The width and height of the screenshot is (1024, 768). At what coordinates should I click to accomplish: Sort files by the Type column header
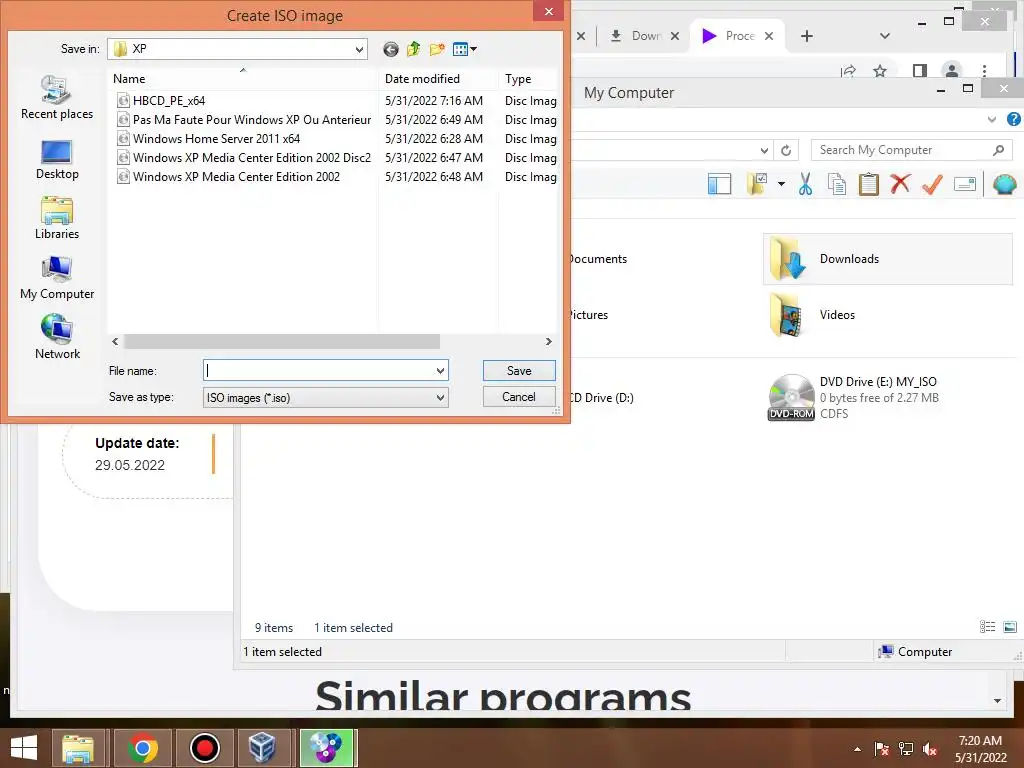pos(528,78)
